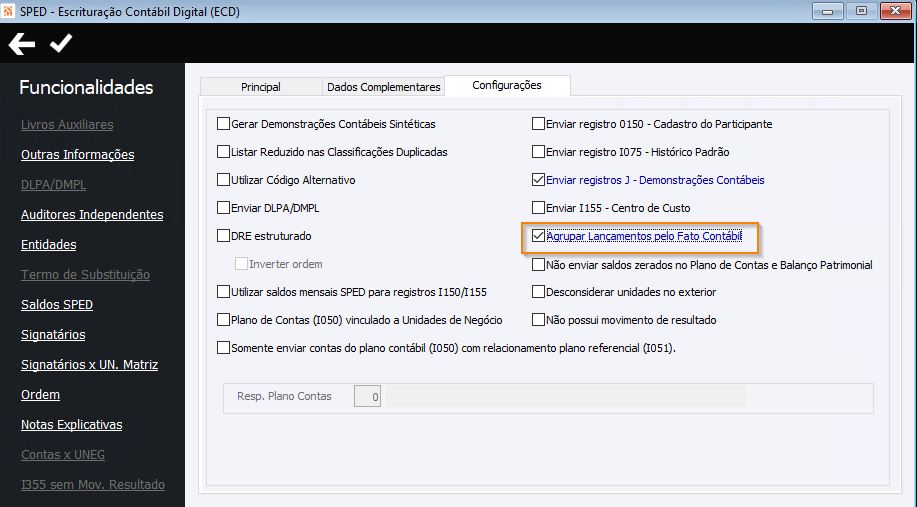The height and width of the screenshot is (507, 917).
Task: Select Signatários in the sidebar
Action: (53, 335)
